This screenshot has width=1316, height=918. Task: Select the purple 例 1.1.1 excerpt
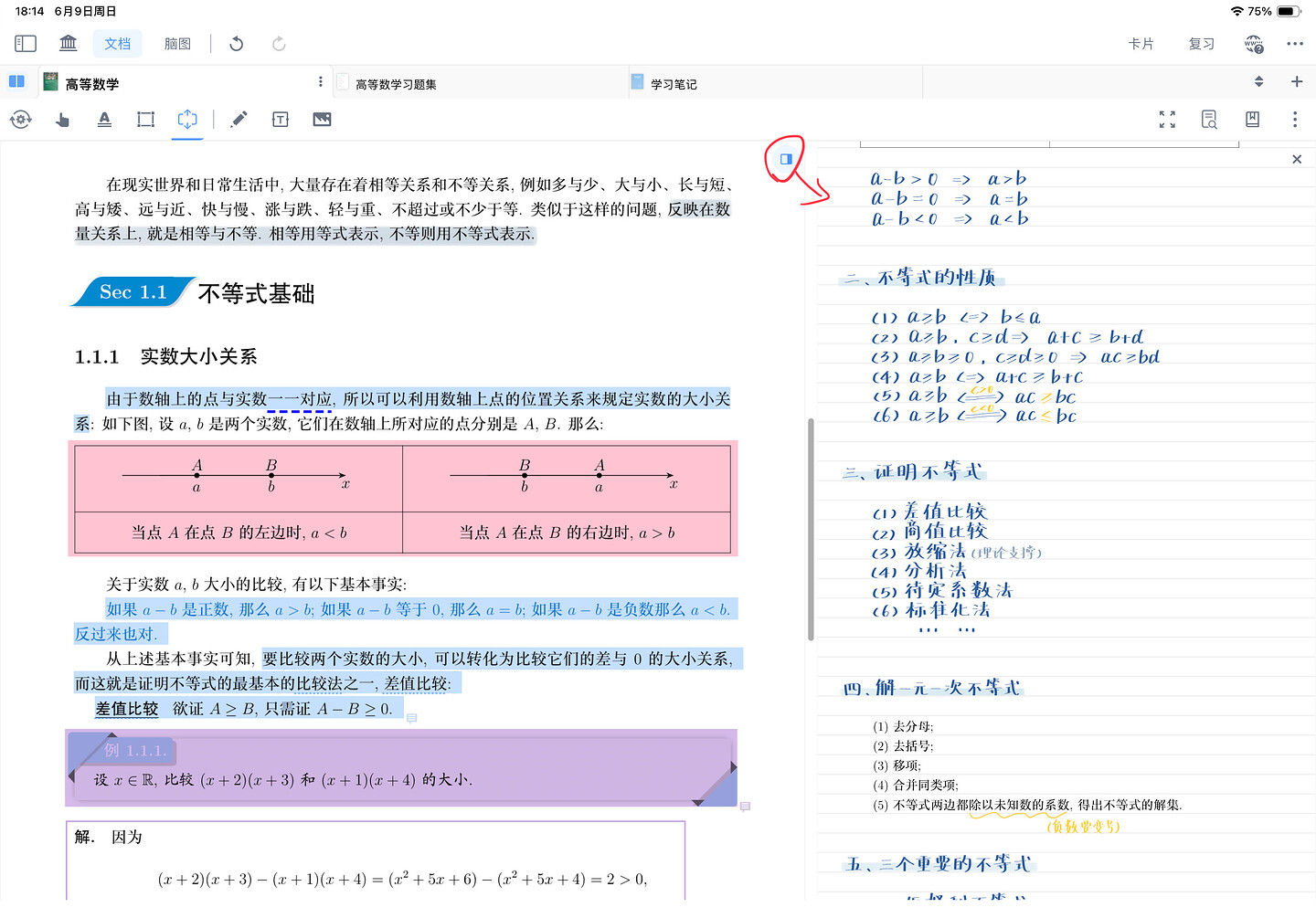pos(401,767)
